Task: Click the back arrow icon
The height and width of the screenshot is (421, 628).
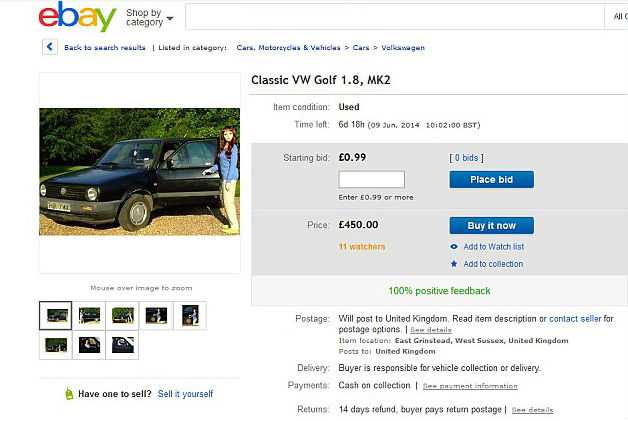Action: point(50,47)
